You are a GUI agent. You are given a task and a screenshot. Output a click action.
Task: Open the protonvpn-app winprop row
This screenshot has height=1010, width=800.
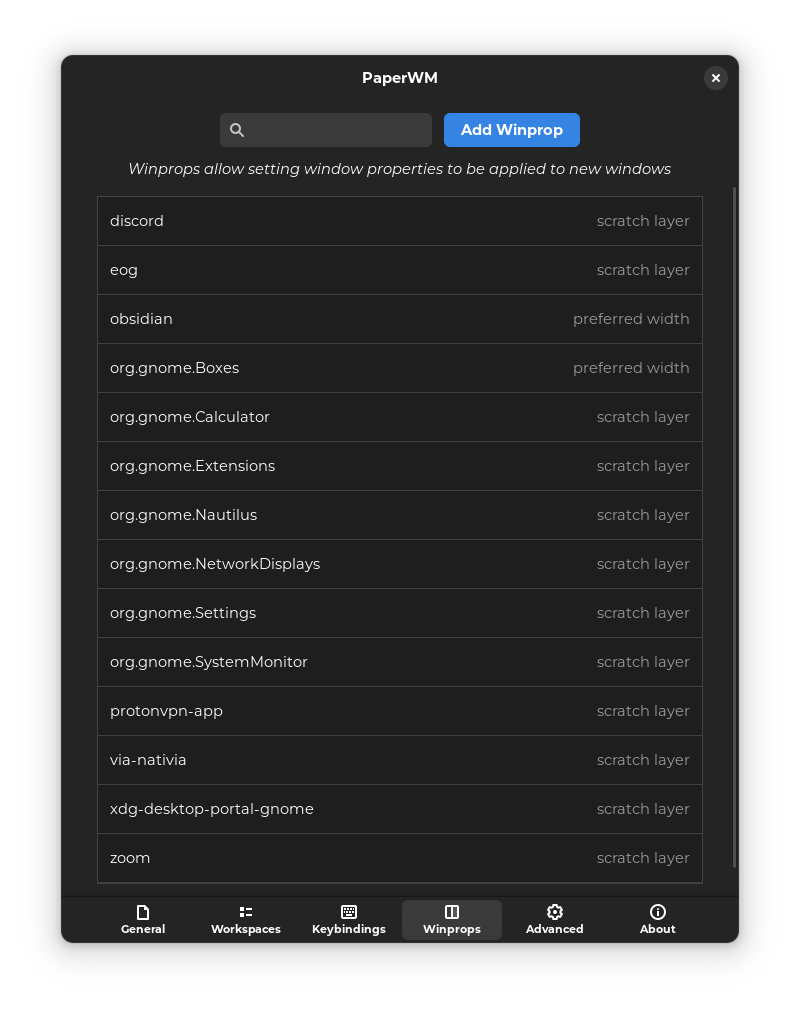(x=399, y=710)
